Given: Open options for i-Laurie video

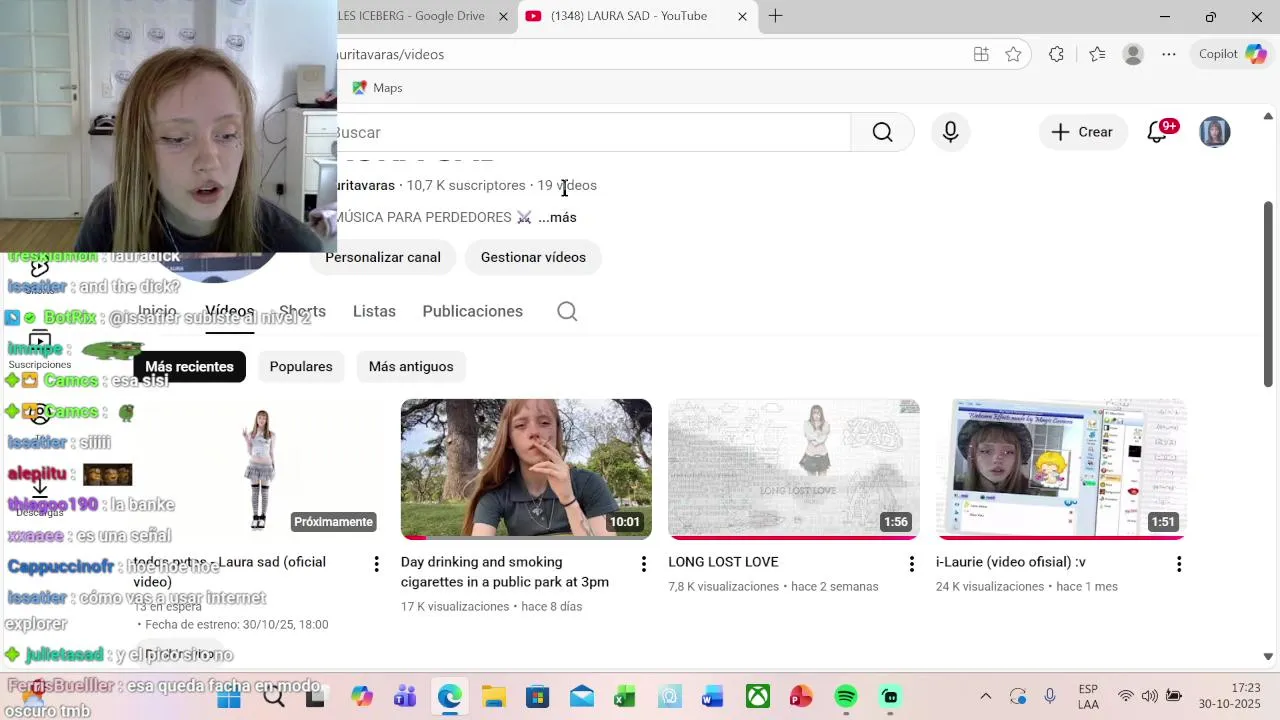Looking at the screenshot, I should coord(1179,564).
